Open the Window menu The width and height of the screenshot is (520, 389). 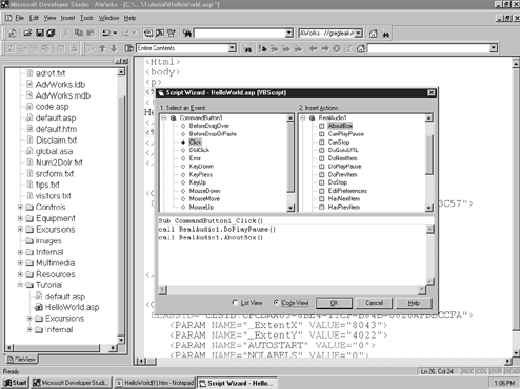click(109, 18)
